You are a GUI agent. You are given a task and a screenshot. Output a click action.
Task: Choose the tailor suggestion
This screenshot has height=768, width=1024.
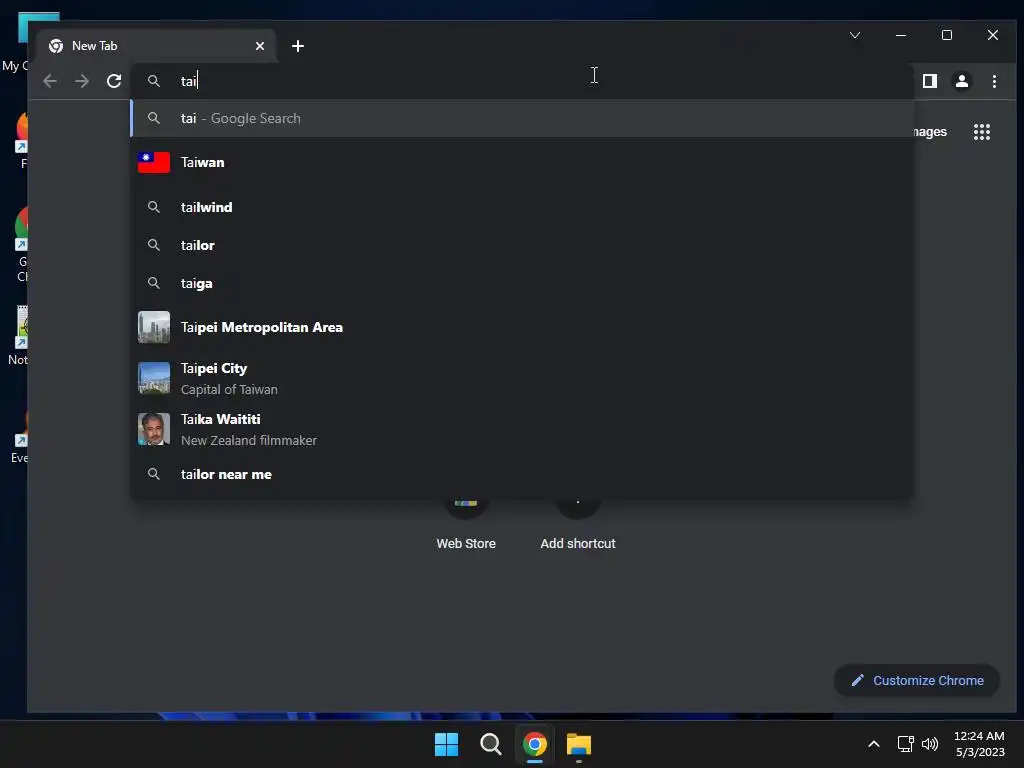point(522,246)
